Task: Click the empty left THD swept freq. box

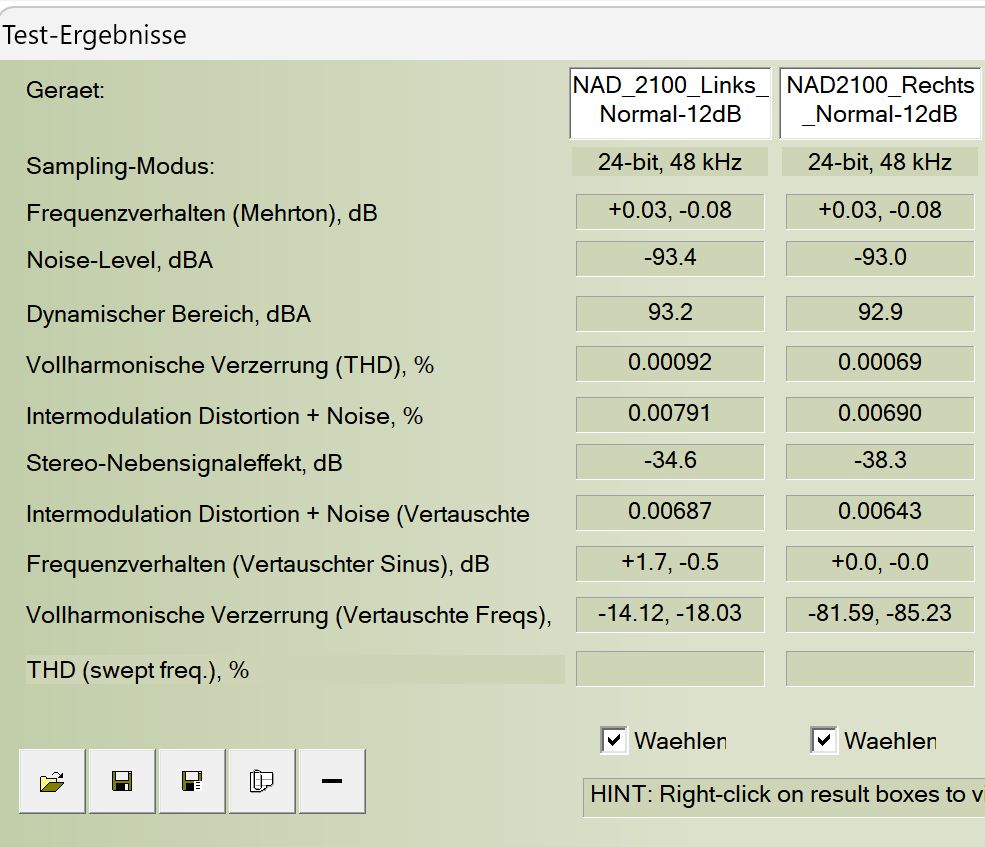Action: (670, 669)
